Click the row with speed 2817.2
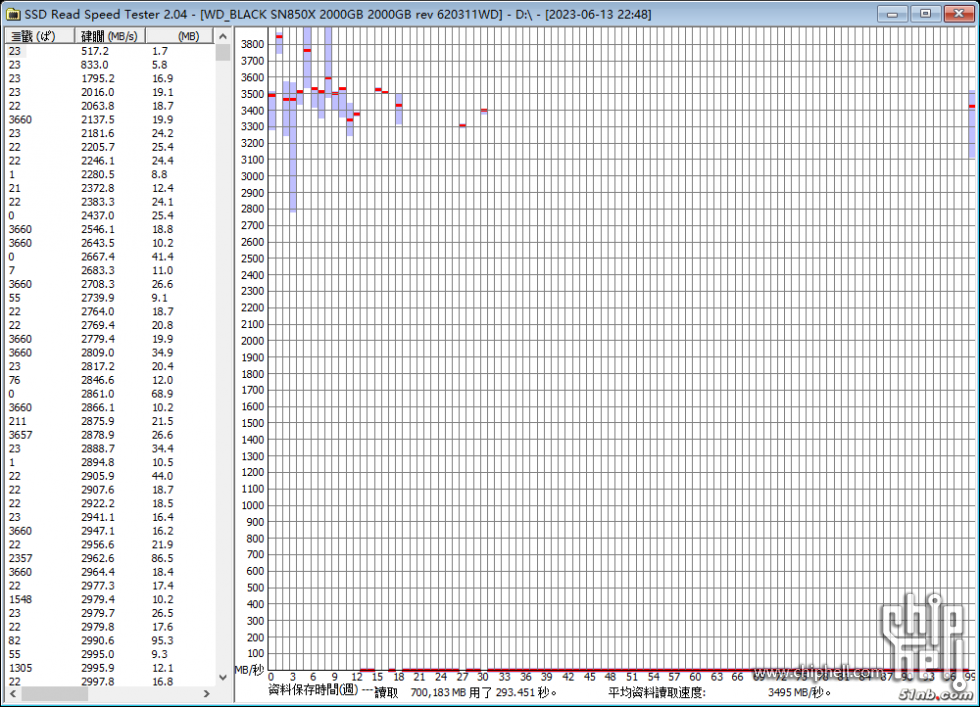The height and width of the screenshot is (707, 980). point(110,367)
